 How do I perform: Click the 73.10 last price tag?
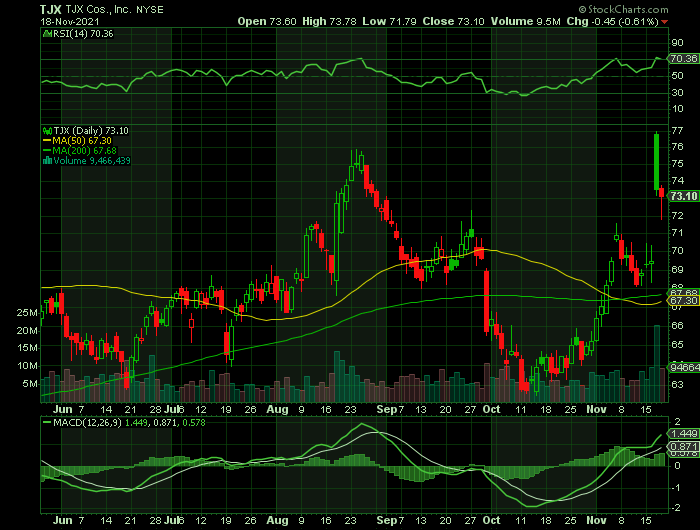pyautogui.click(x=683, y=196)
